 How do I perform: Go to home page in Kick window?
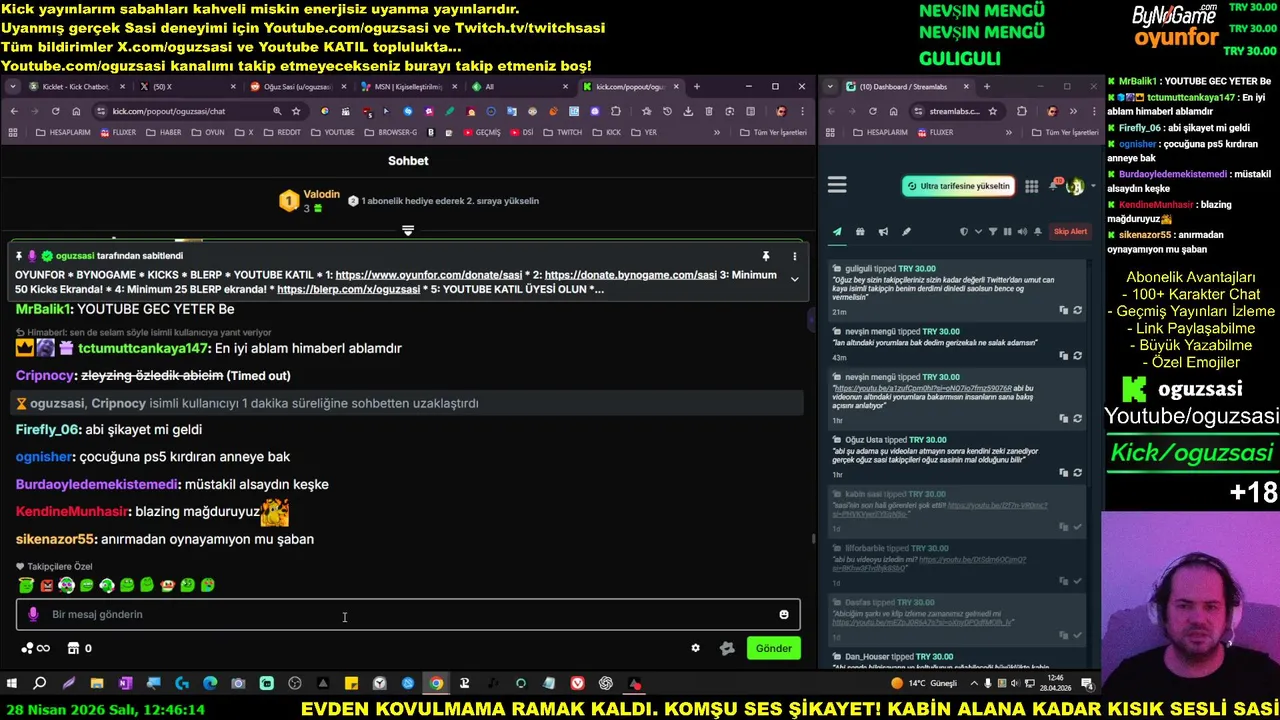click(76, 111)
